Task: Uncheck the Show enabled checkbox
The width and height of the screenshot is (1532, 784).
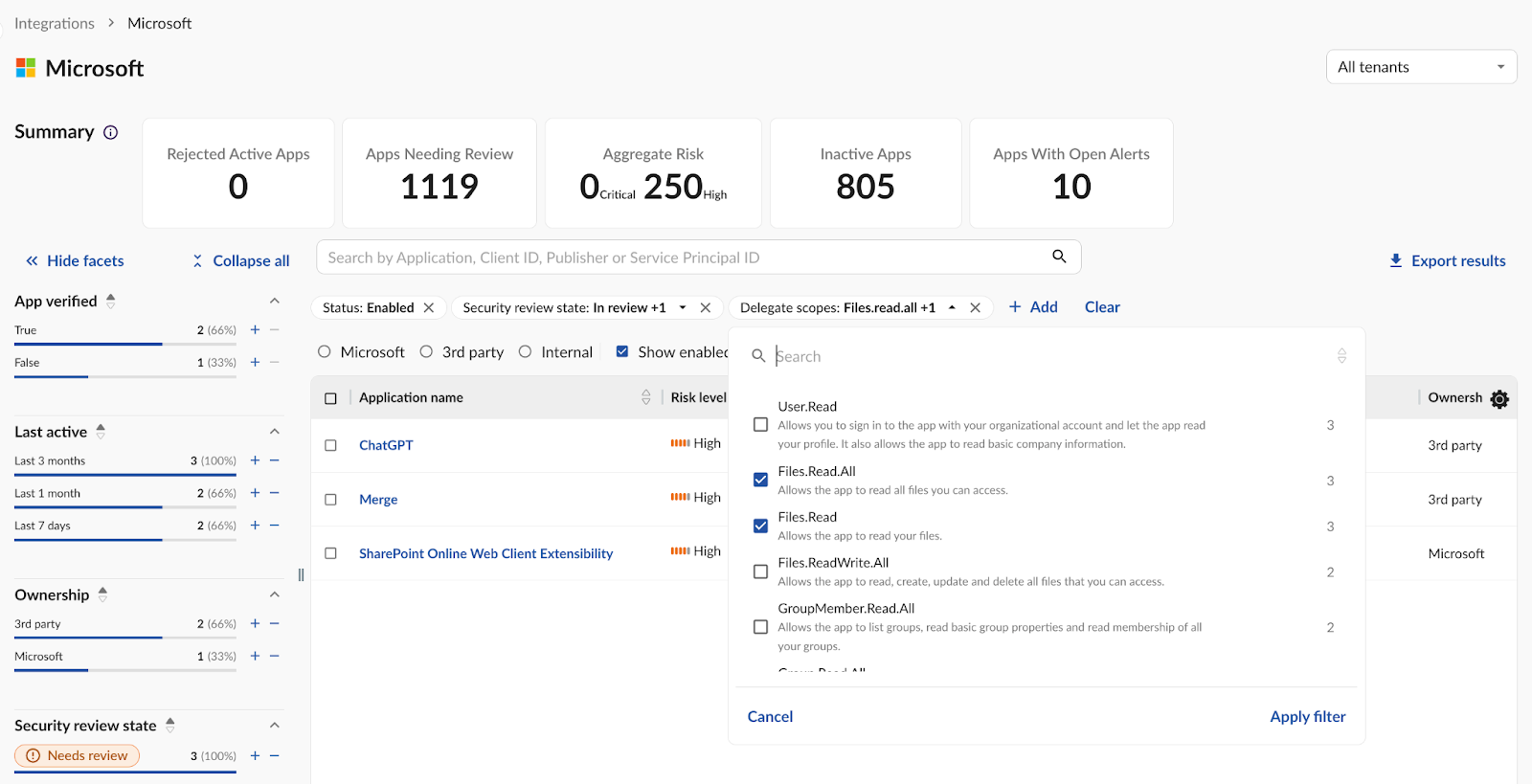Action: pos(622,352)
